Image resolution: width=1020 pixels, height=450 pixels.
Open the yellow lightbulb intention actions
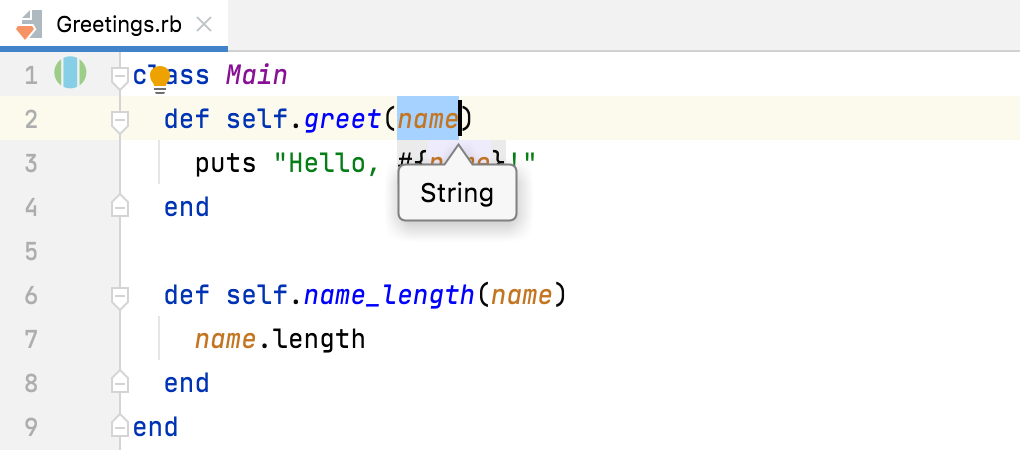[160, 77]
